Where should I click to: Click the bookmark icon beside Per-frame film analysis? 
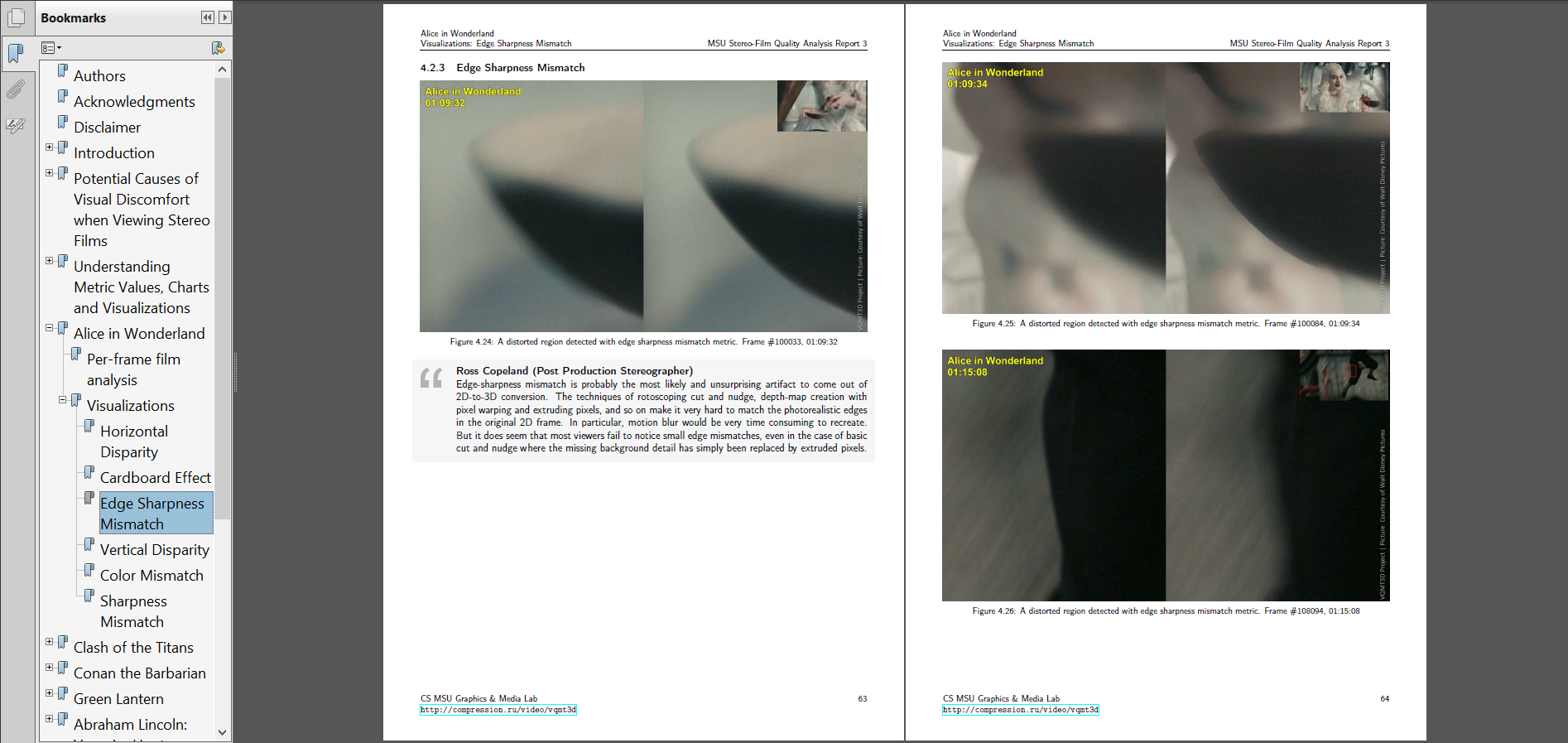click(76, 355)
